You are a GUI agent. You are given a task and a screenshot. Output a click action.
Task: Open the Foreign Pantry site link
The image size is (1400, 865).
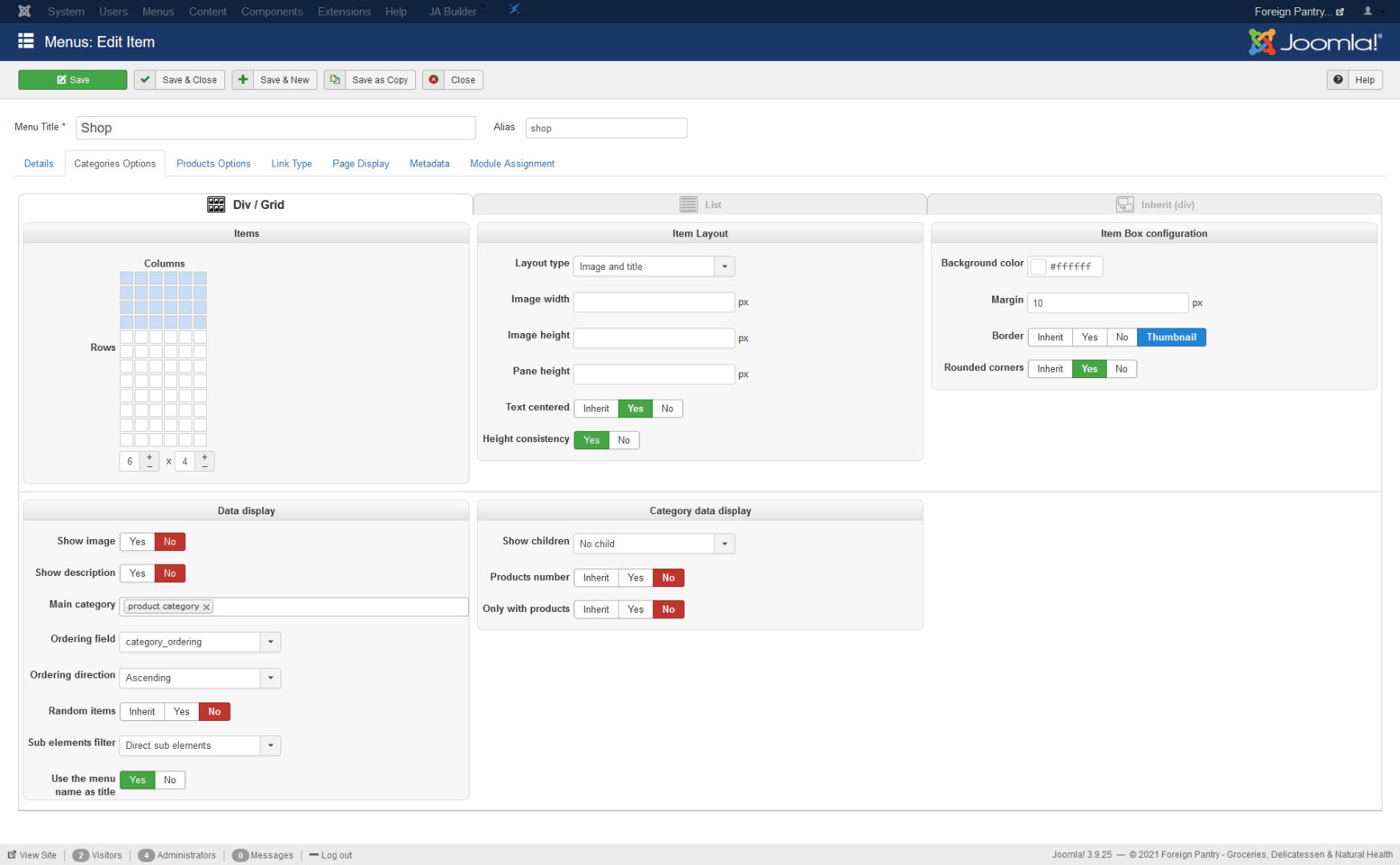pyautogui.click(x=1299, y=11)
